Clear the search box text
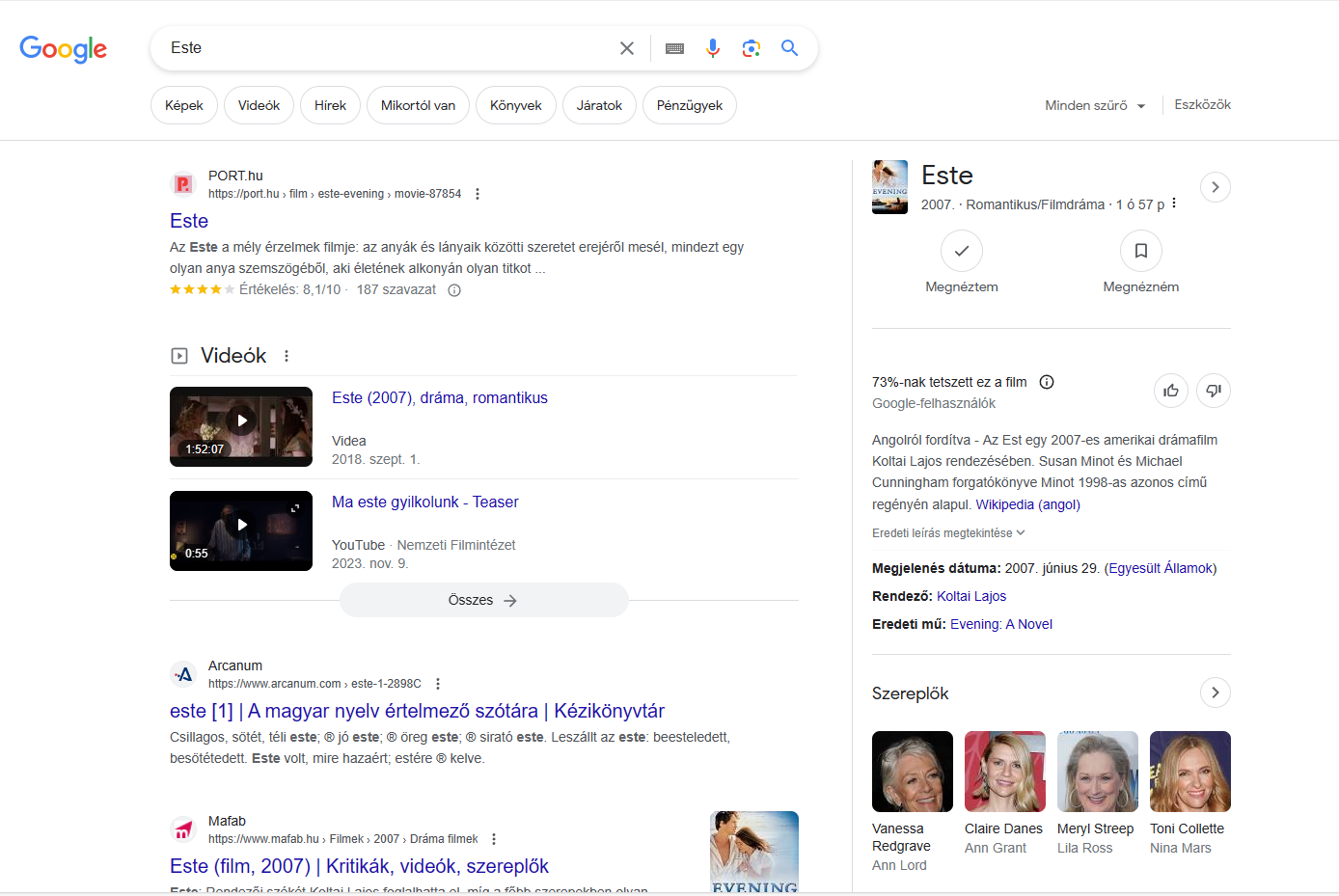This screenshot has width=1339, height=896. tap(627, 48)
